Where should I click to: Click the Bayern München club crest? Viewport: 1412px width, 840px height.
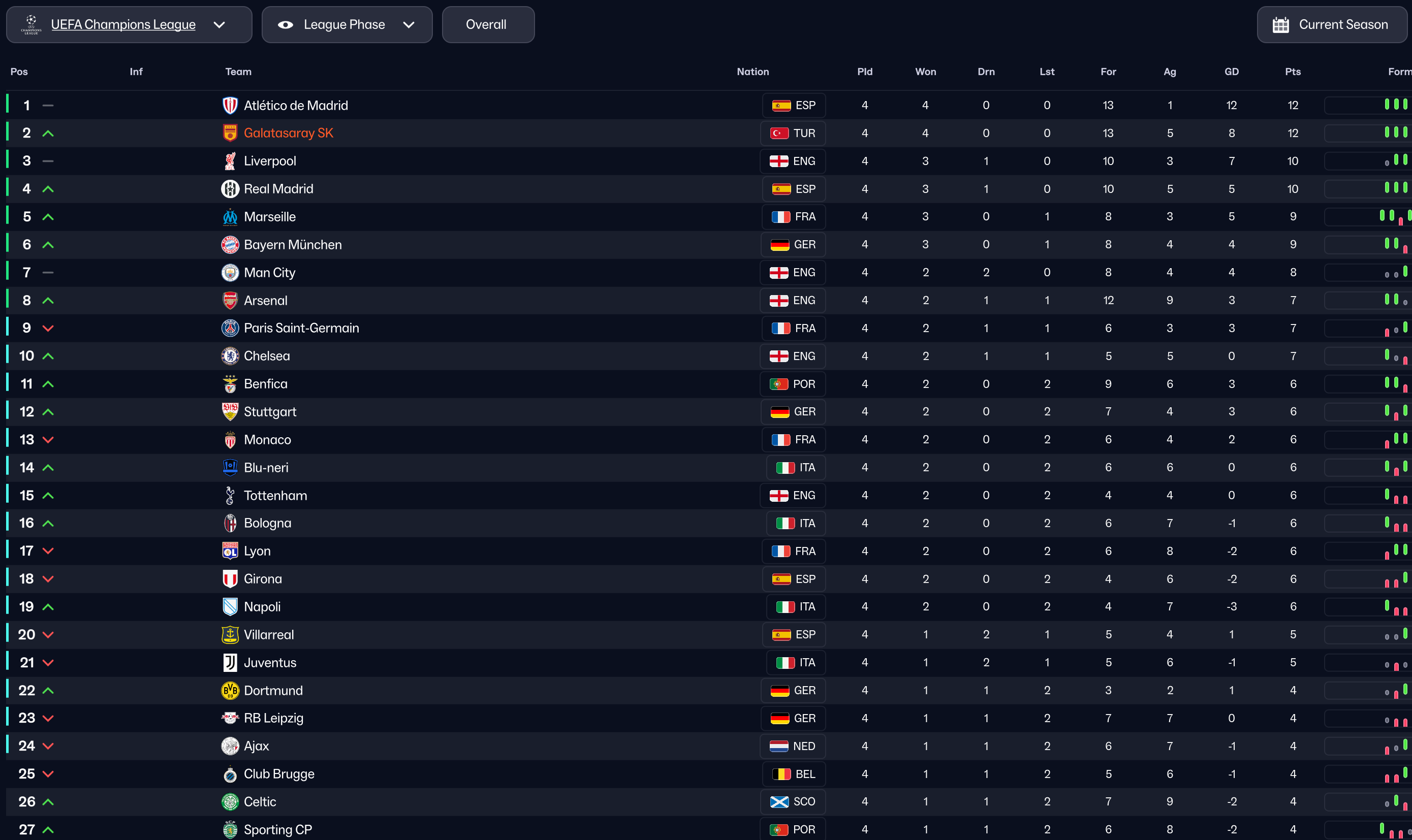[x=230, y=244]
